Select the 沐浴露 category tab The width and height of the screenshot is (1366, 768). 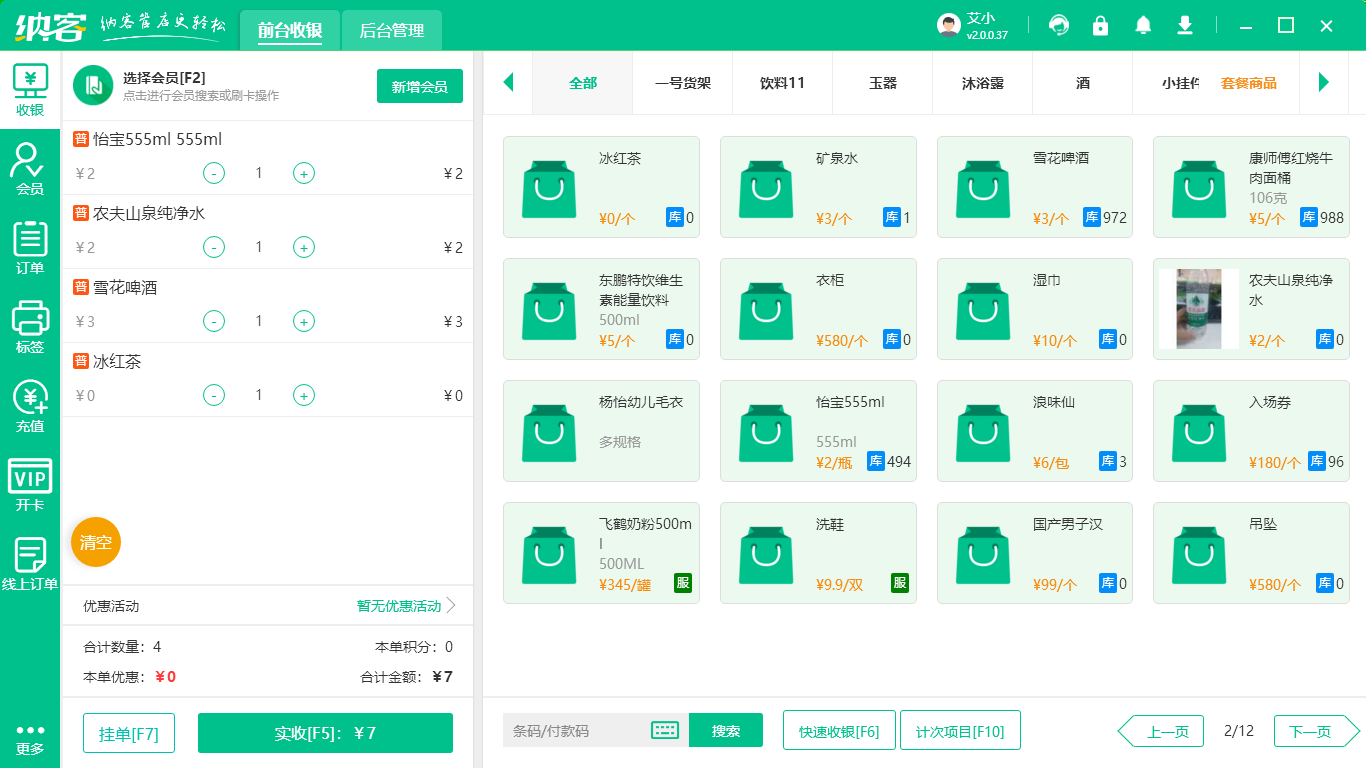[982, 83]
